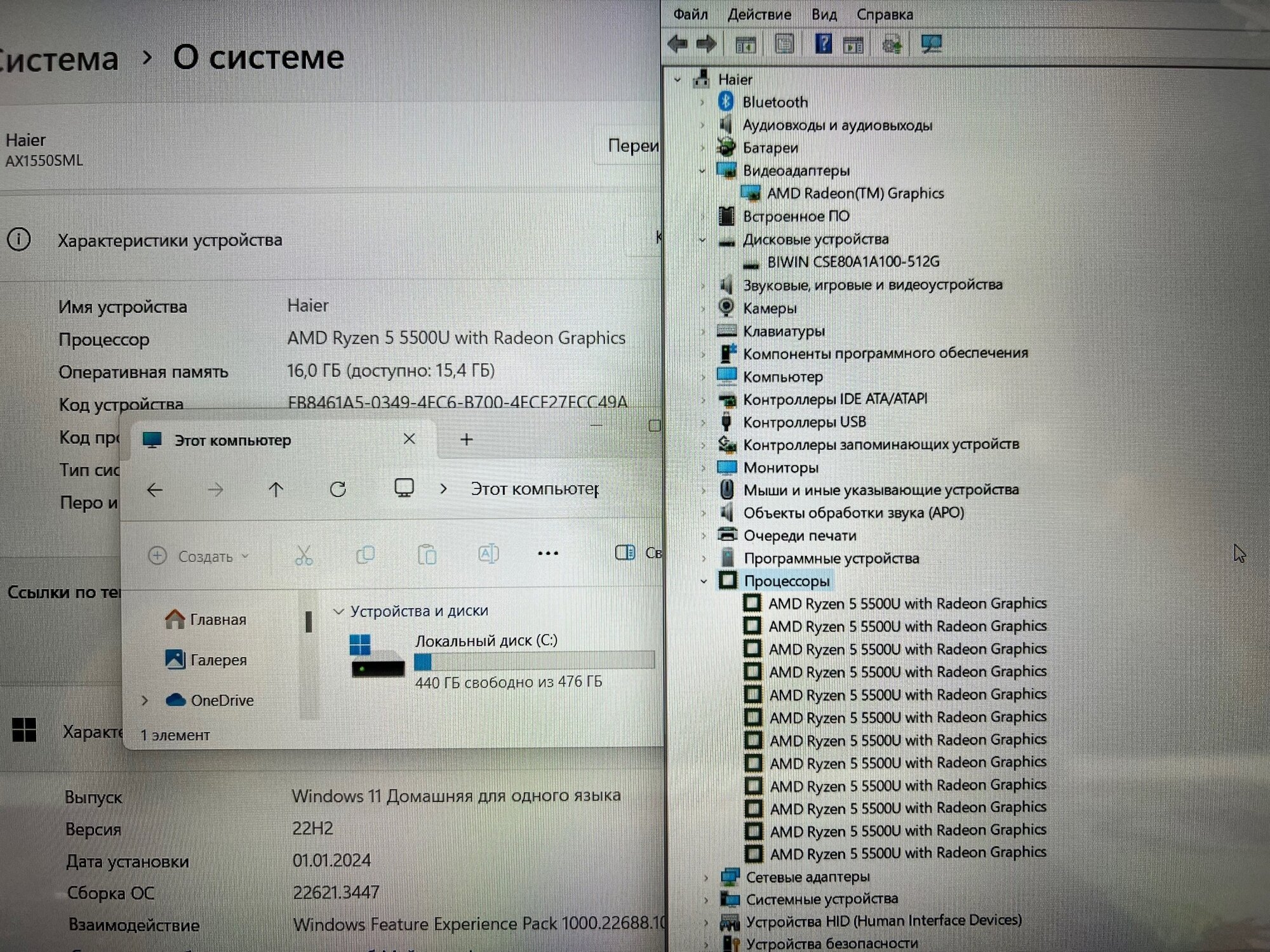Open the Создать dropdown button

click(198, 557)
